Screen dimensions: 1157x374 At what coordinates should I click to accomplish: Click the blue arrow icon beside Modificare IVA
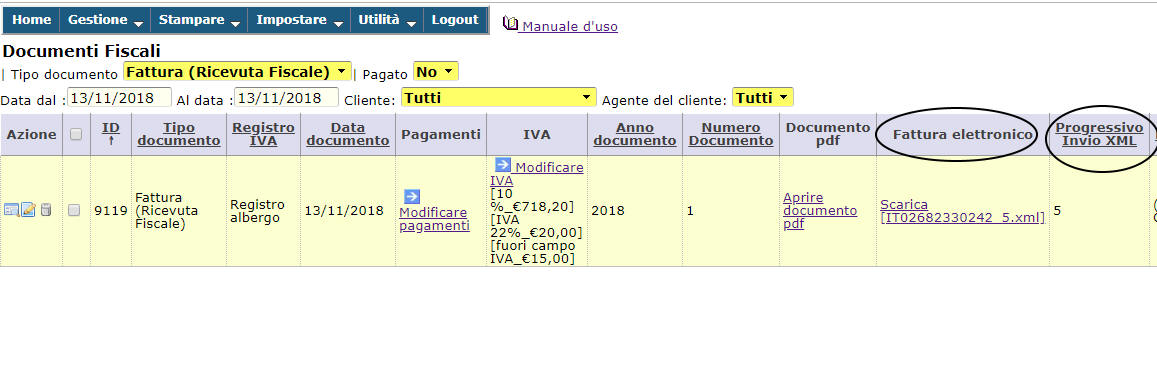coord(503,165)
